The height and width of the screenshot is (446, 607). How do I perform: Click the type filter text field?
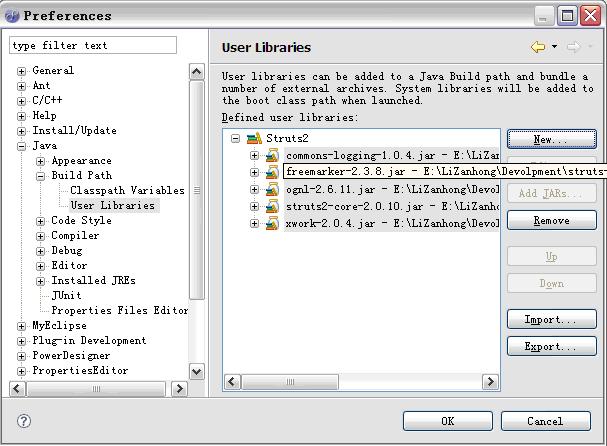[x=93, y=45]
